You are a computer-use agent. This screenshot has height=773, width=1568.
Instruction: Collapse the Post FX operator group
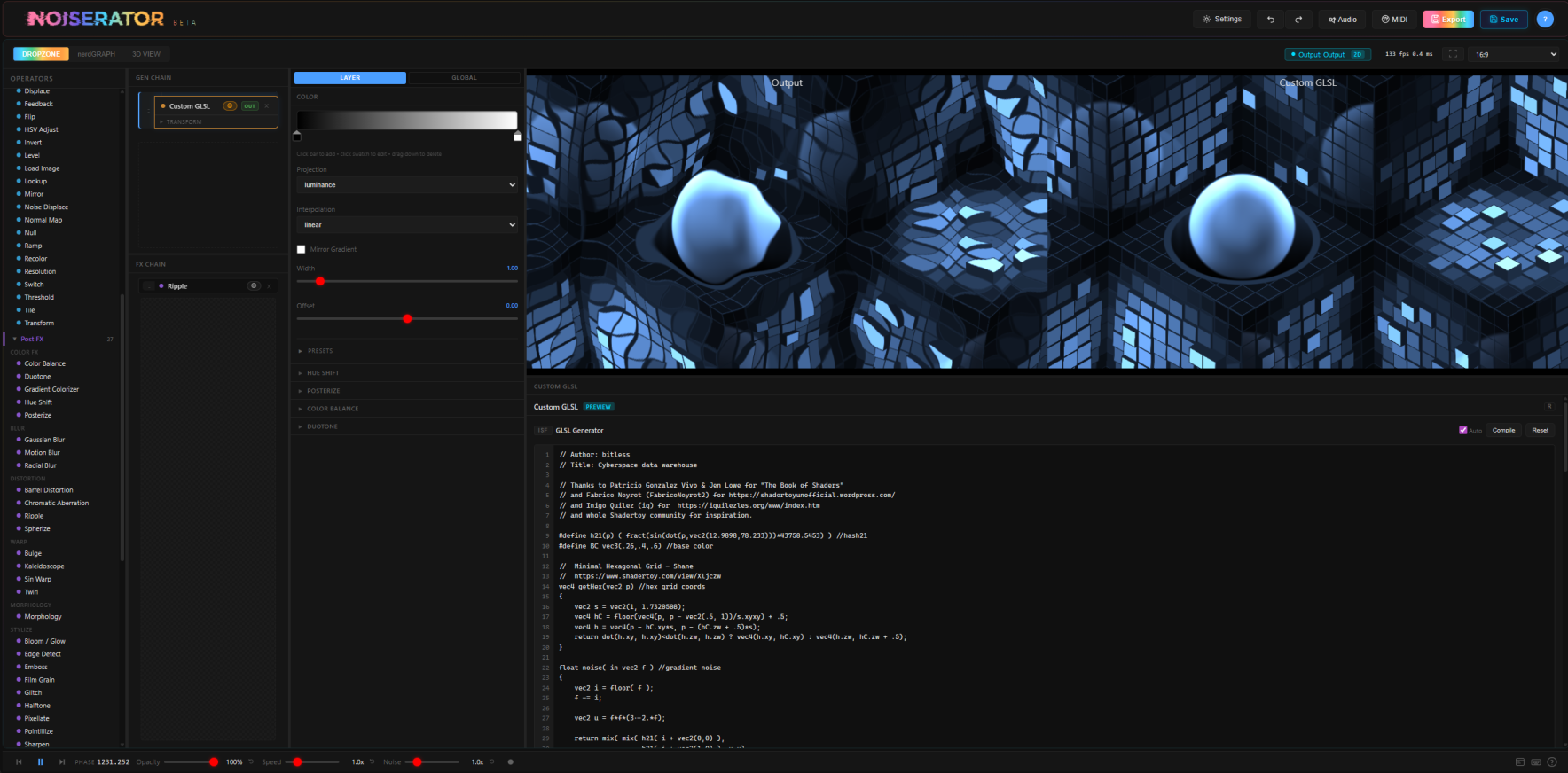pos(62,339)
